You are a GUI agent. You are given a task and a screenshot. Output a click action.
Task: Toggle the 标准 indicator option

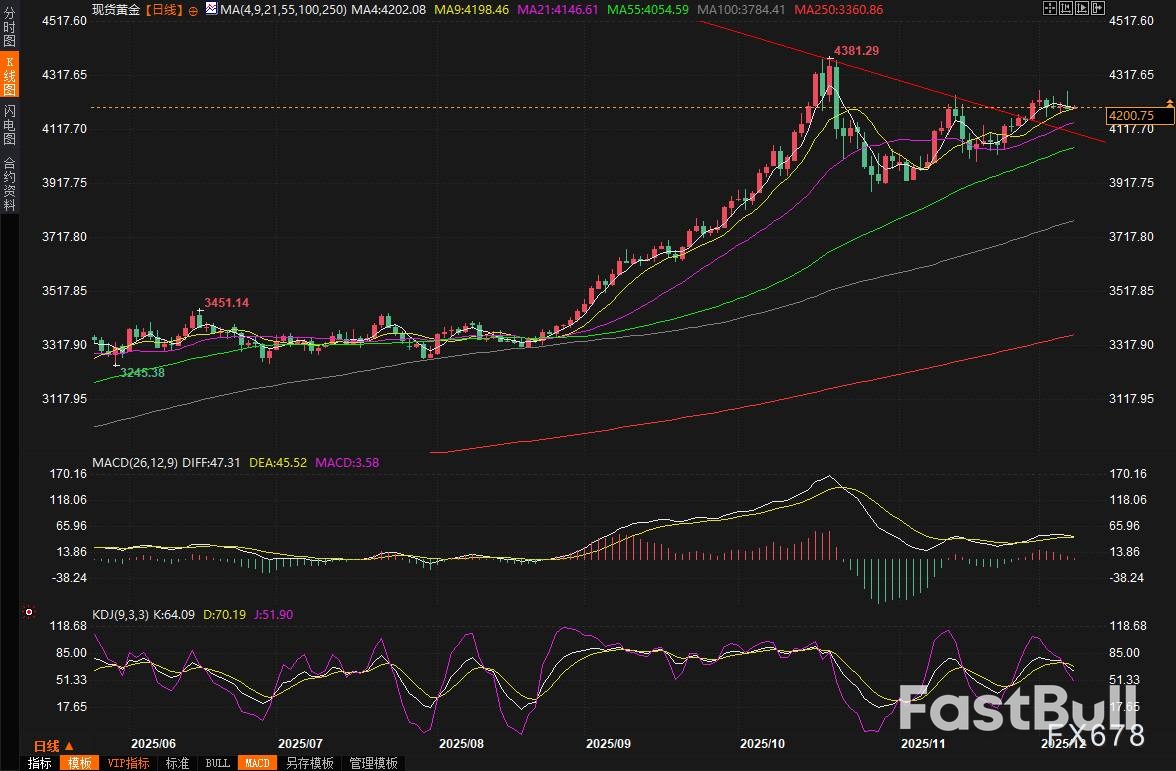click(x=177, y=763)
